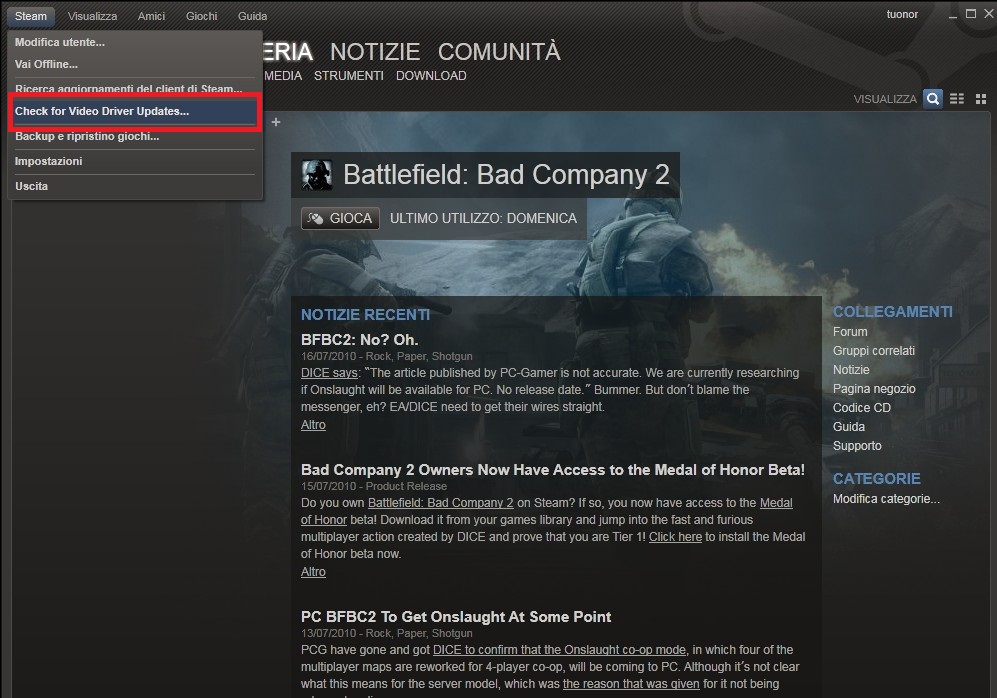Click the plus add icon near the game list

(x=276, y=121)
